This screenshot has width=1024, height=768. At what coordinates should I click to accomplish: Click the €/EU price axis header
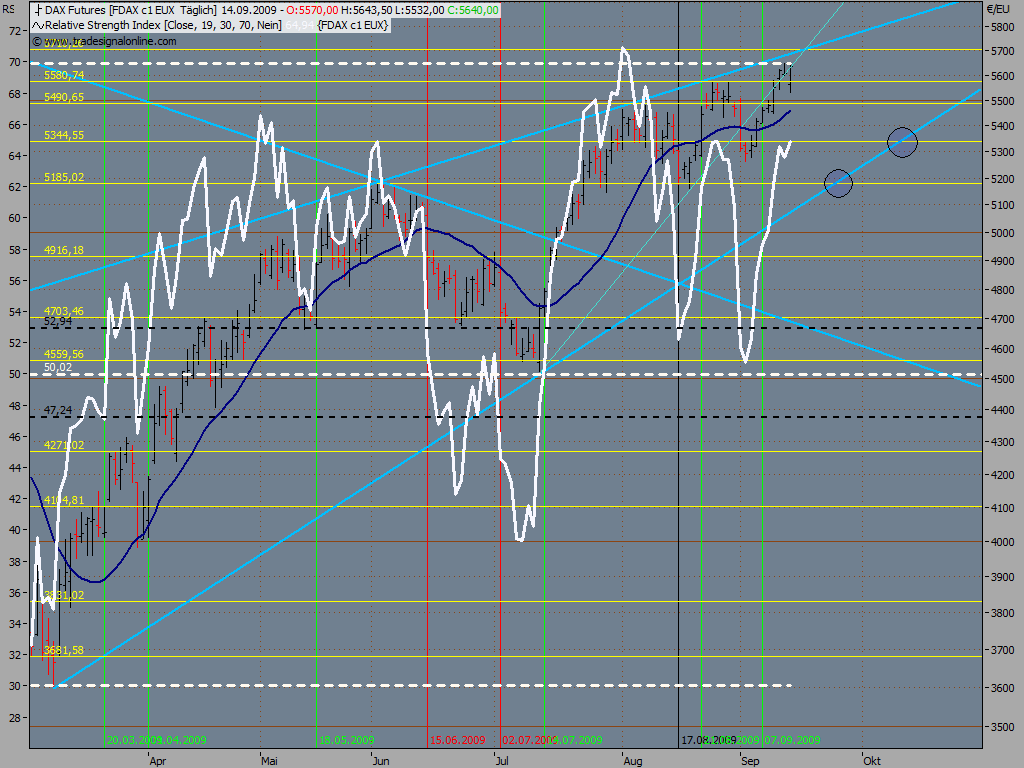pyautogui.click(x=998, y=9)
